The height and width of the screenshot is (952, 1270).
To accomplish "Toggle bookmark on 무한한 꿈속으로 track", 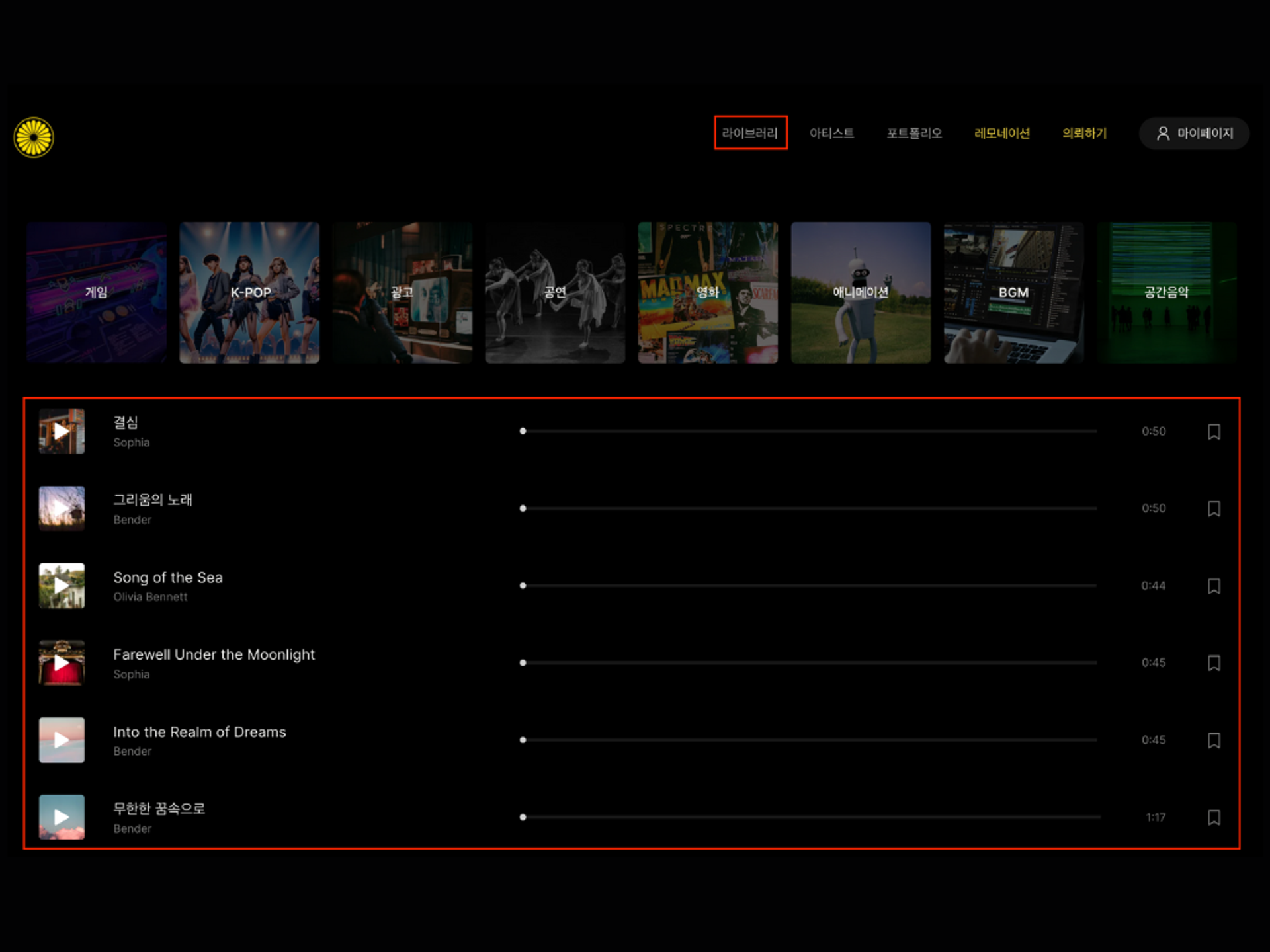I will (x=1214, y=817).
